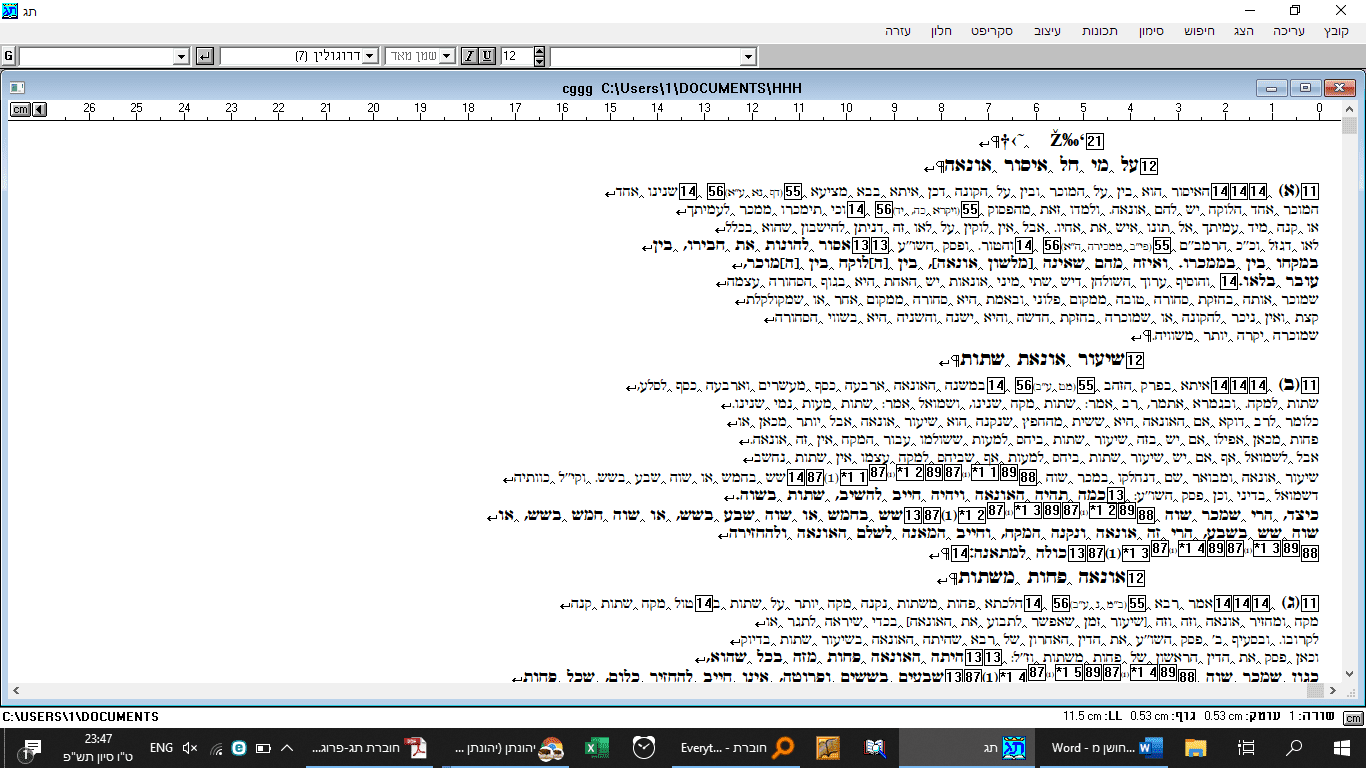The image size is (1366, 768).
Task: Click the status bar path C:\USERS\1\DOCUMENTS
Action: 80,717
